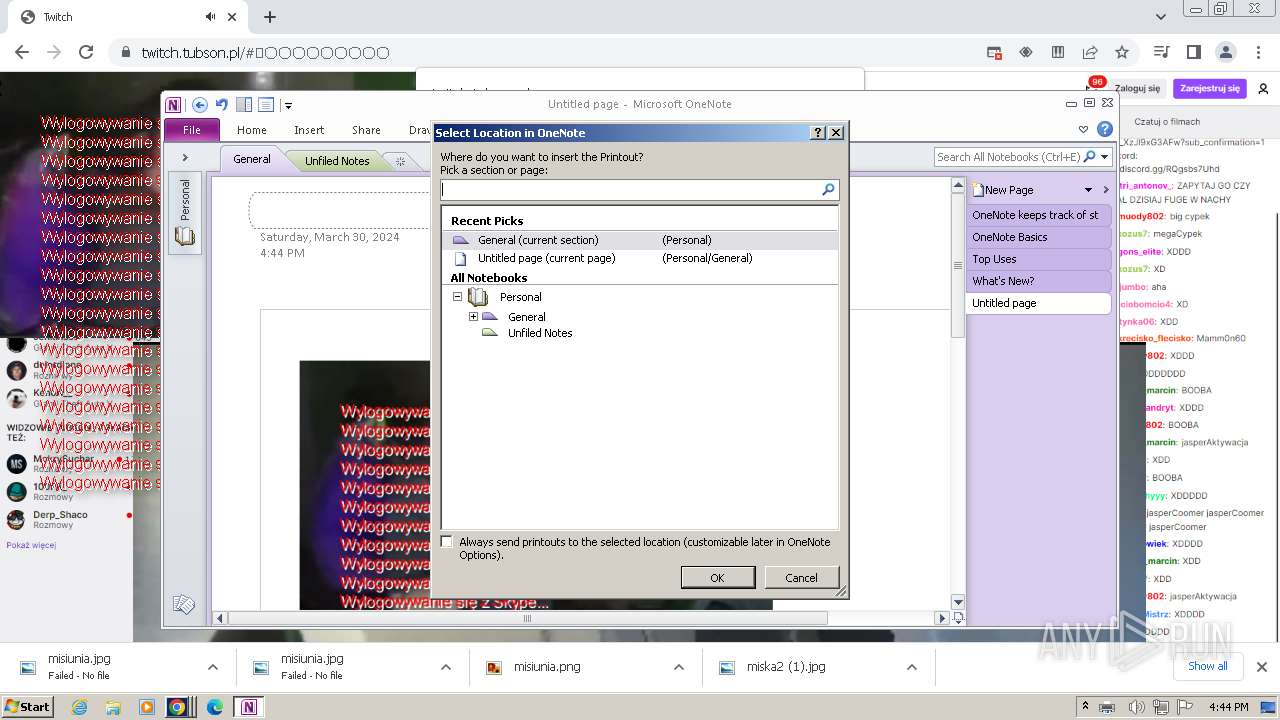
Task: Collapse the page tabs pane chevron
Action: (x=1106, y=190)
